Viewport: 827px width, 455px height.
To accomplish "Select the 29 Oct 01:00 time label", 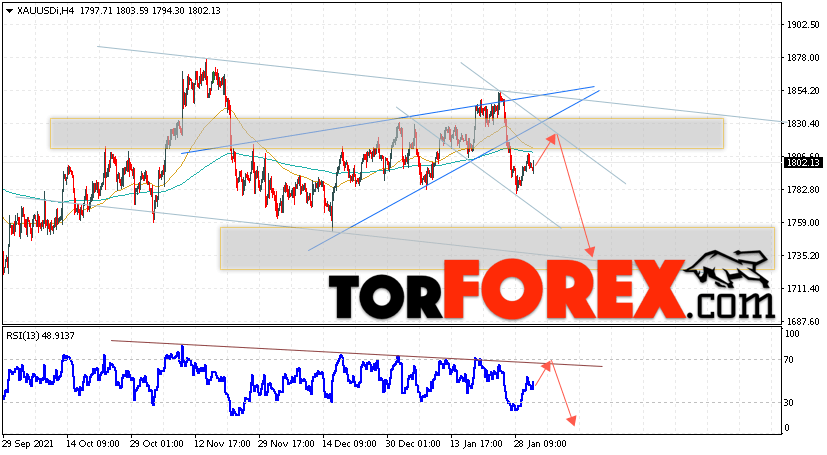I will pos(157,444).
